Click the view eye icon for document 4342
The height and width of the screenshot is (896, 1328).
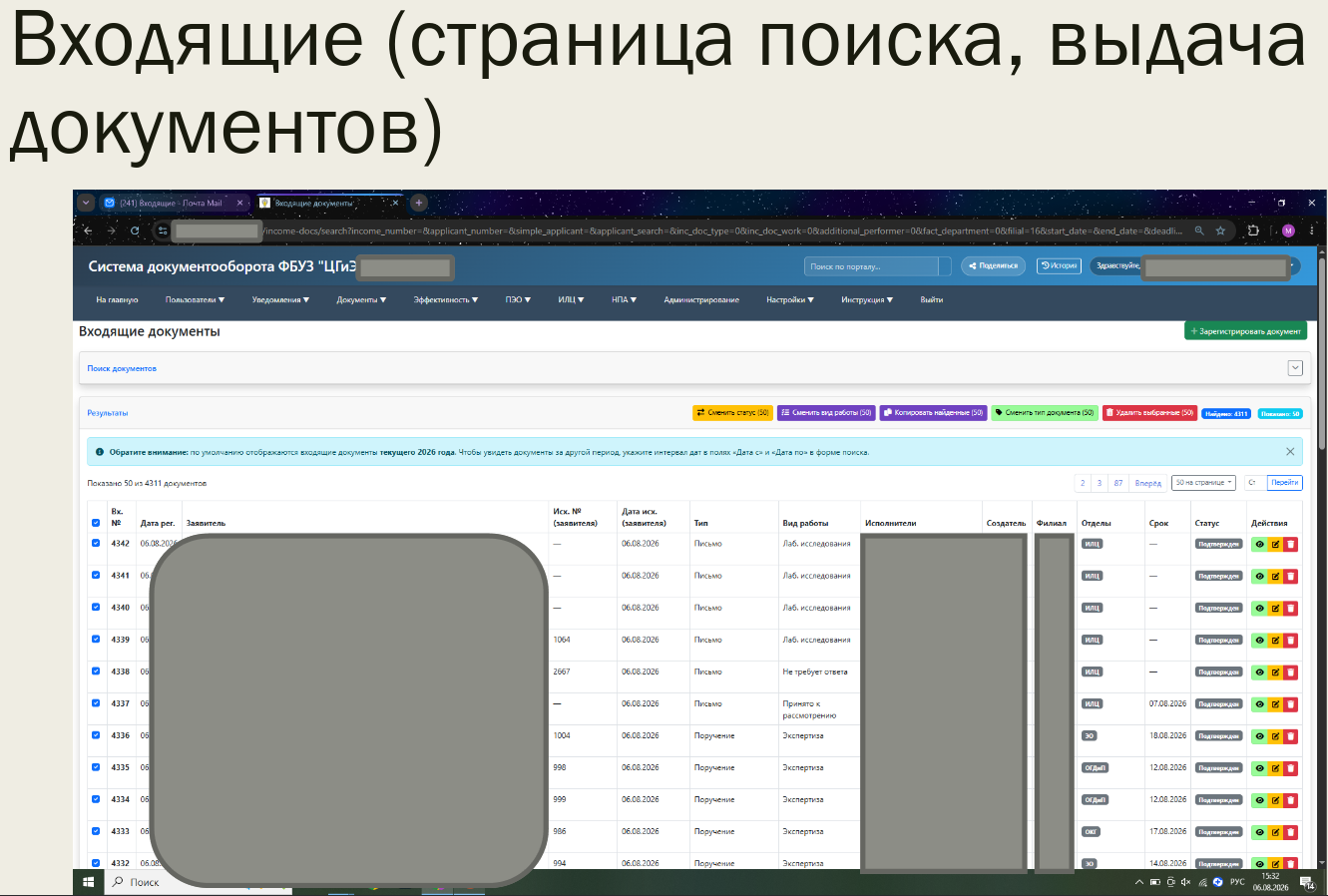tap(1259, 544)
